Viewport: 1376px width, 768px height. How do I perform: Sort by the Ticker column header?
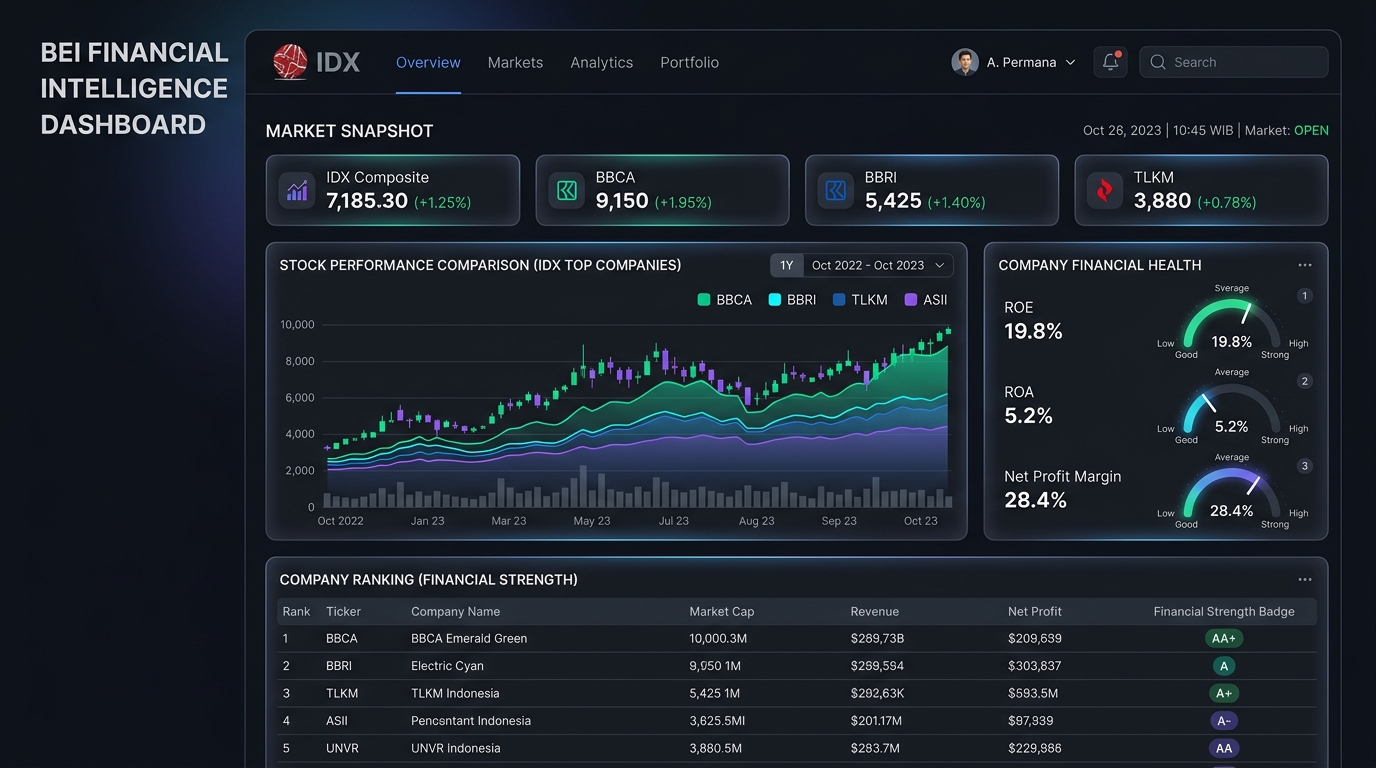tap(343, 611)
